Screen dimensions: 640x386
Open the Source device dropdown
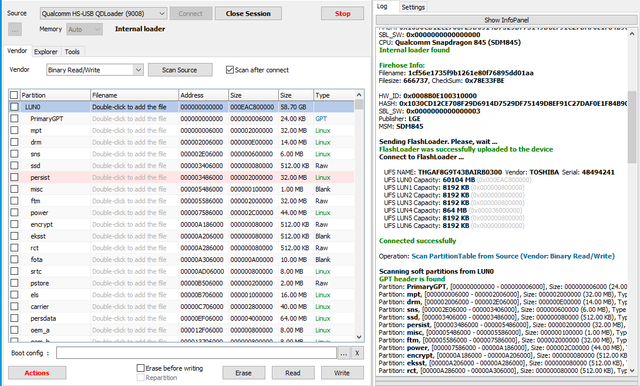click(x=103, y=13)
